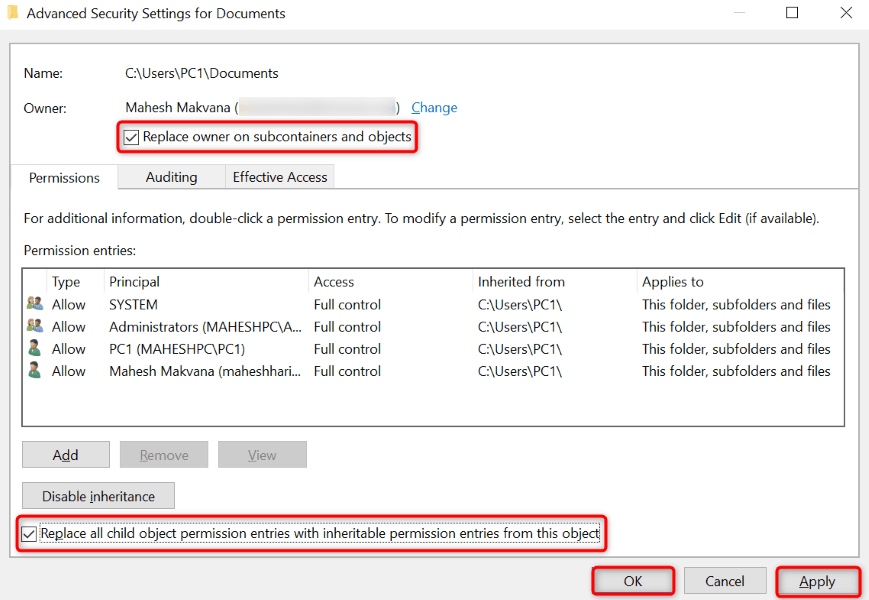869x600 pixels.
Task: Cancel the security settings dialog
Action: point(725,581)
